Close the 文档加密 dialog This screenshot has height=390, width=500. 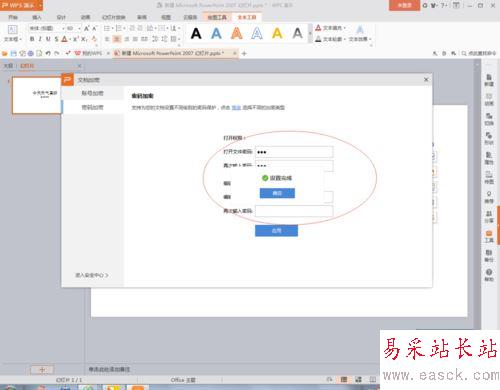426,80
